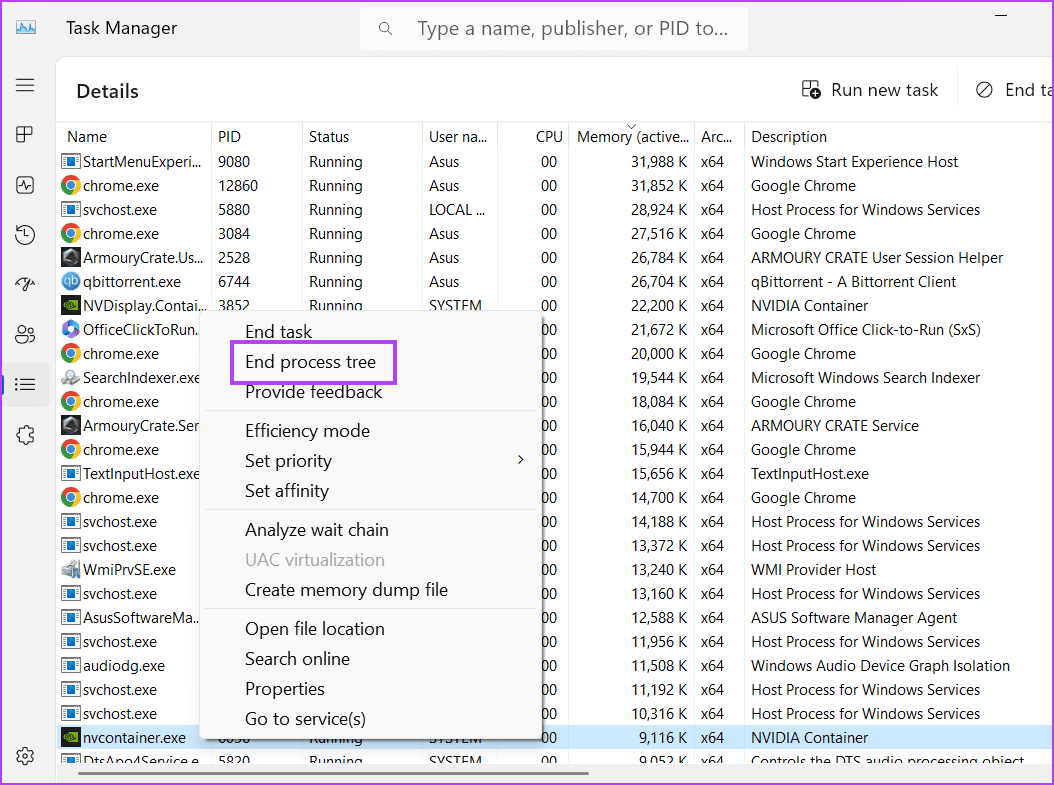Open Properties from context menu
This screenshot has height=785, width=1054.
click(x=284, y=689)
